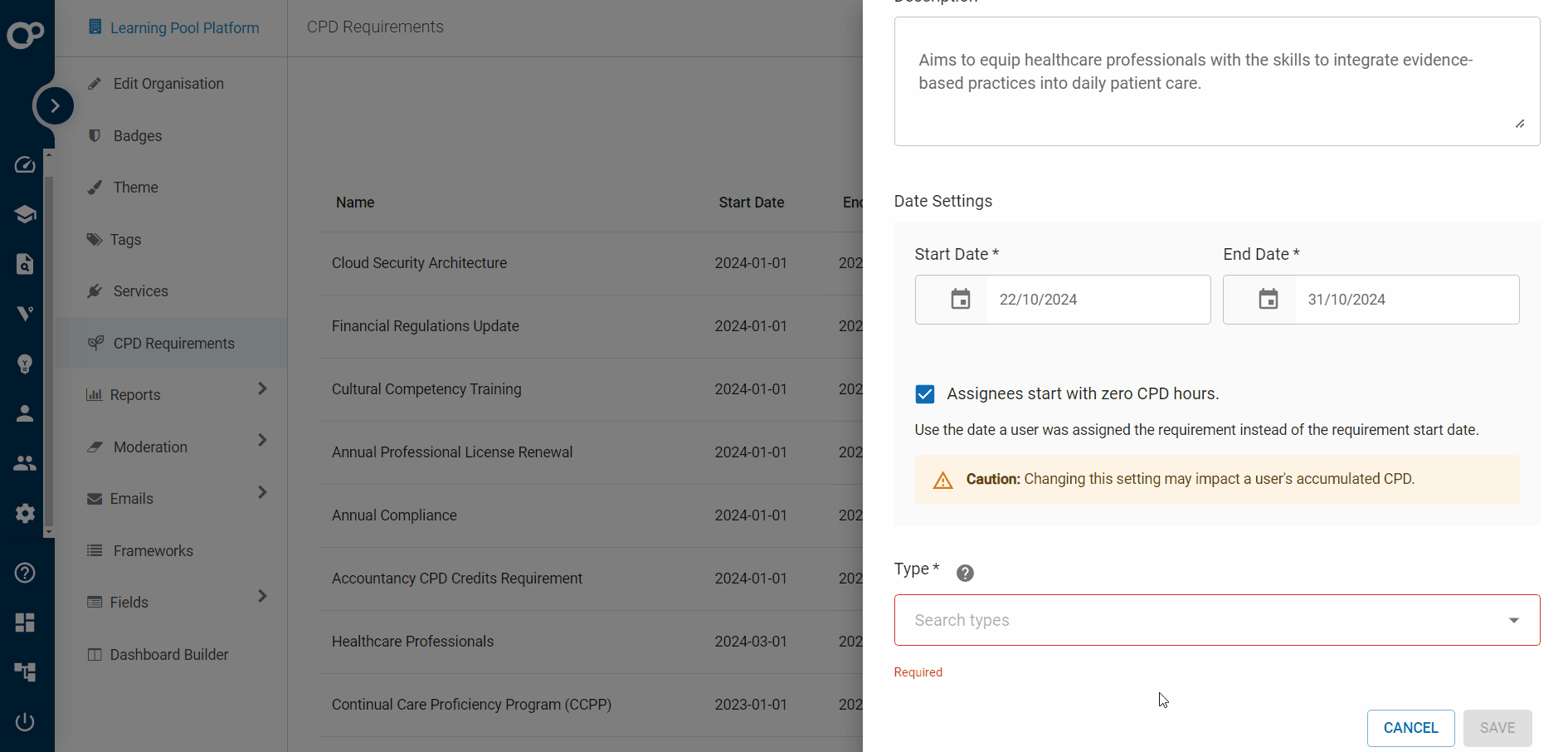
Task: Click the power icon at bottom left
Action: (25, 721)
